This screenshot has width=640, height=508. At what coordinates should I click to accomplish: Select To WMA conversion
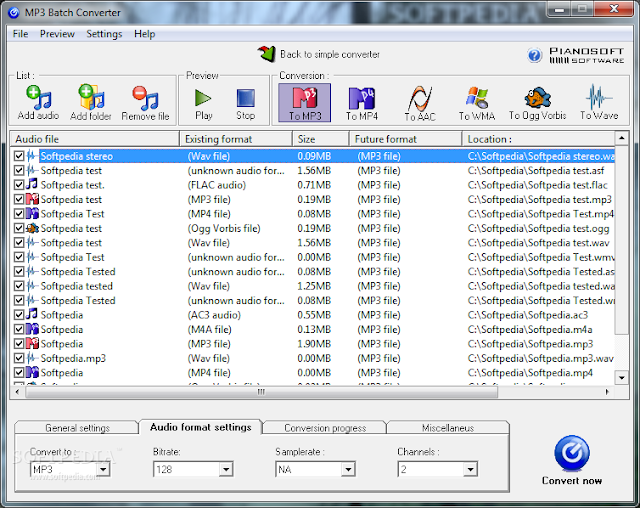pyautogui.click(x=476, y=103)
